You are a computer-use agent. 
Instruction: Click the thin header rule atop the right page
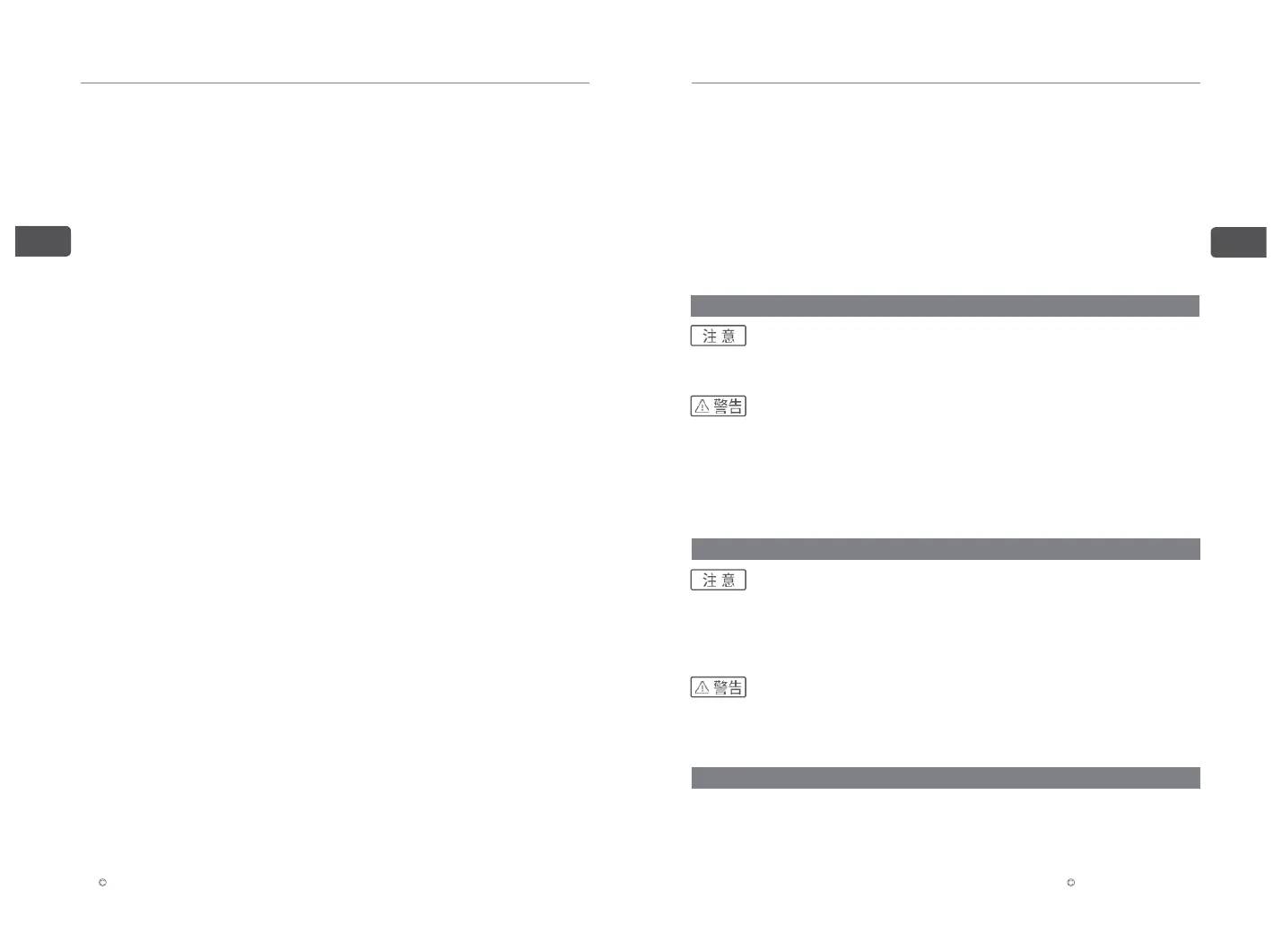[946, 83]
